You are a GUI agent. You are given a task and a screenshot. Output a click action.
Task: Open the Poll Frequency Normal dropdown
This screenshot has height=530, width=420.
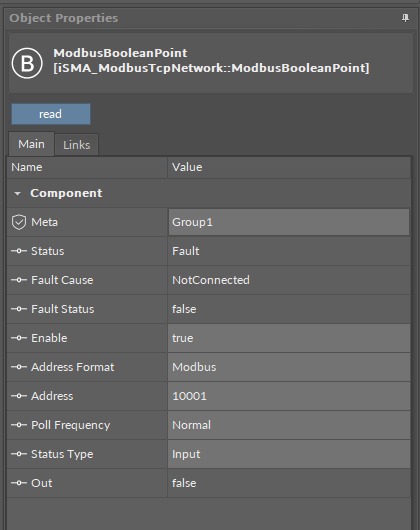(289, 425)
